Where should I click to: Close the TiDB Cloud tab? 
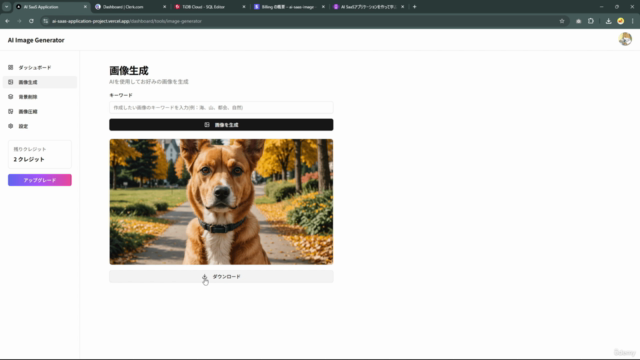244,7
